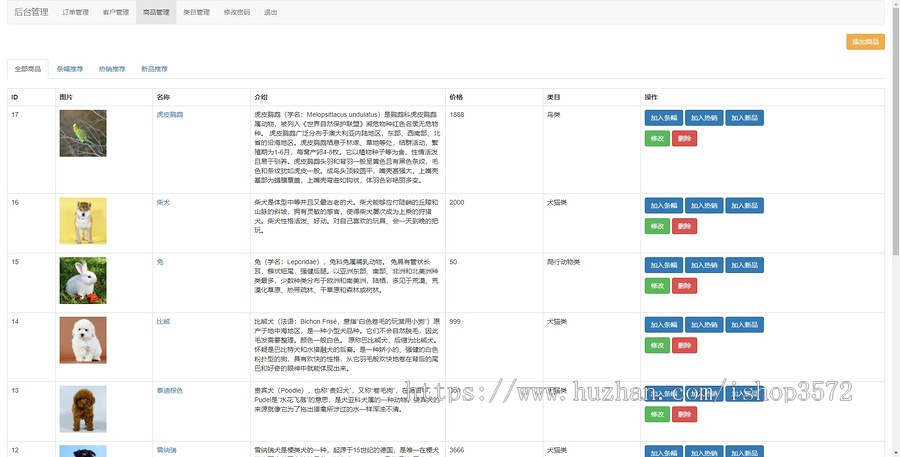
Task: Open the 虎皮鹦鹉 product name link
Action: 170,115
